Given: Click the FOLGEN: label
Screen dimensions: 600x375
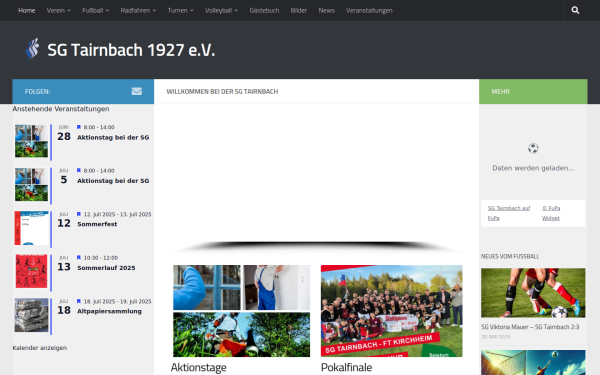Looking at the screenshot, I should [x=38, y=91].
